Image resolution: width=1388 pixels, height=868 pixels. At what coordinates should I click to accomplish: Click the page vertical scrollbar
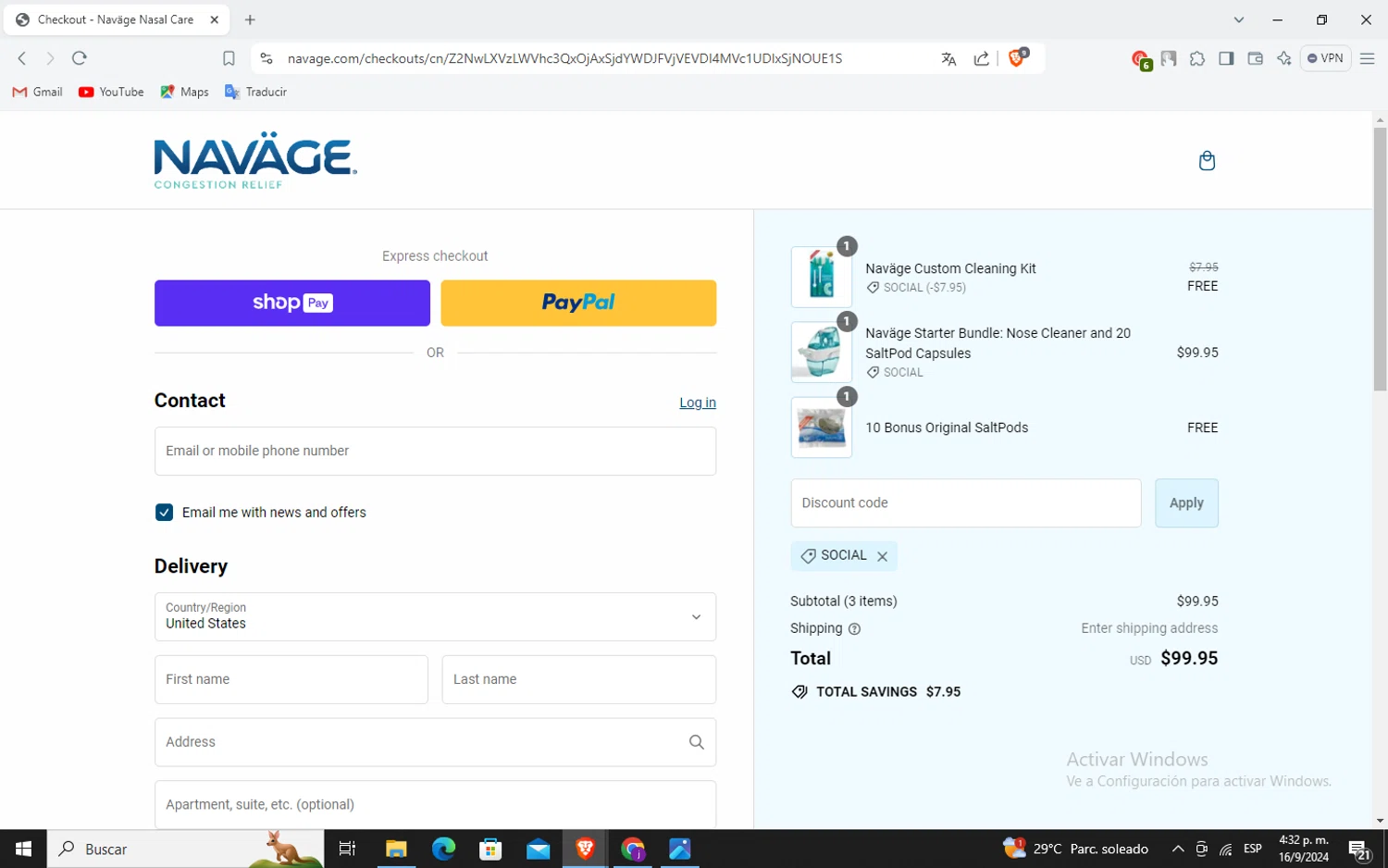click(1380, 259)
